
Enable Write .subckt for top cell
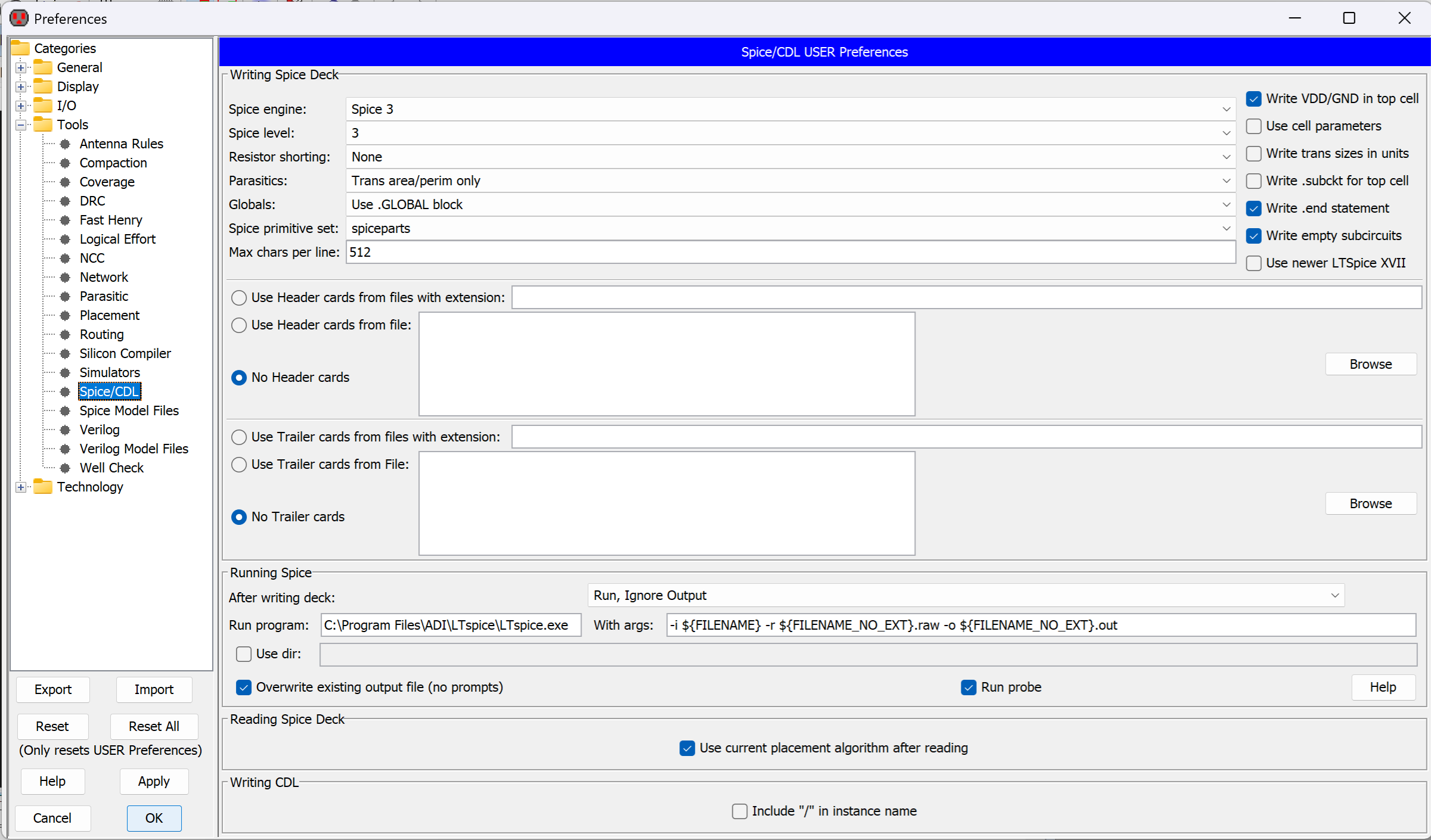(x=1254, y=181)
